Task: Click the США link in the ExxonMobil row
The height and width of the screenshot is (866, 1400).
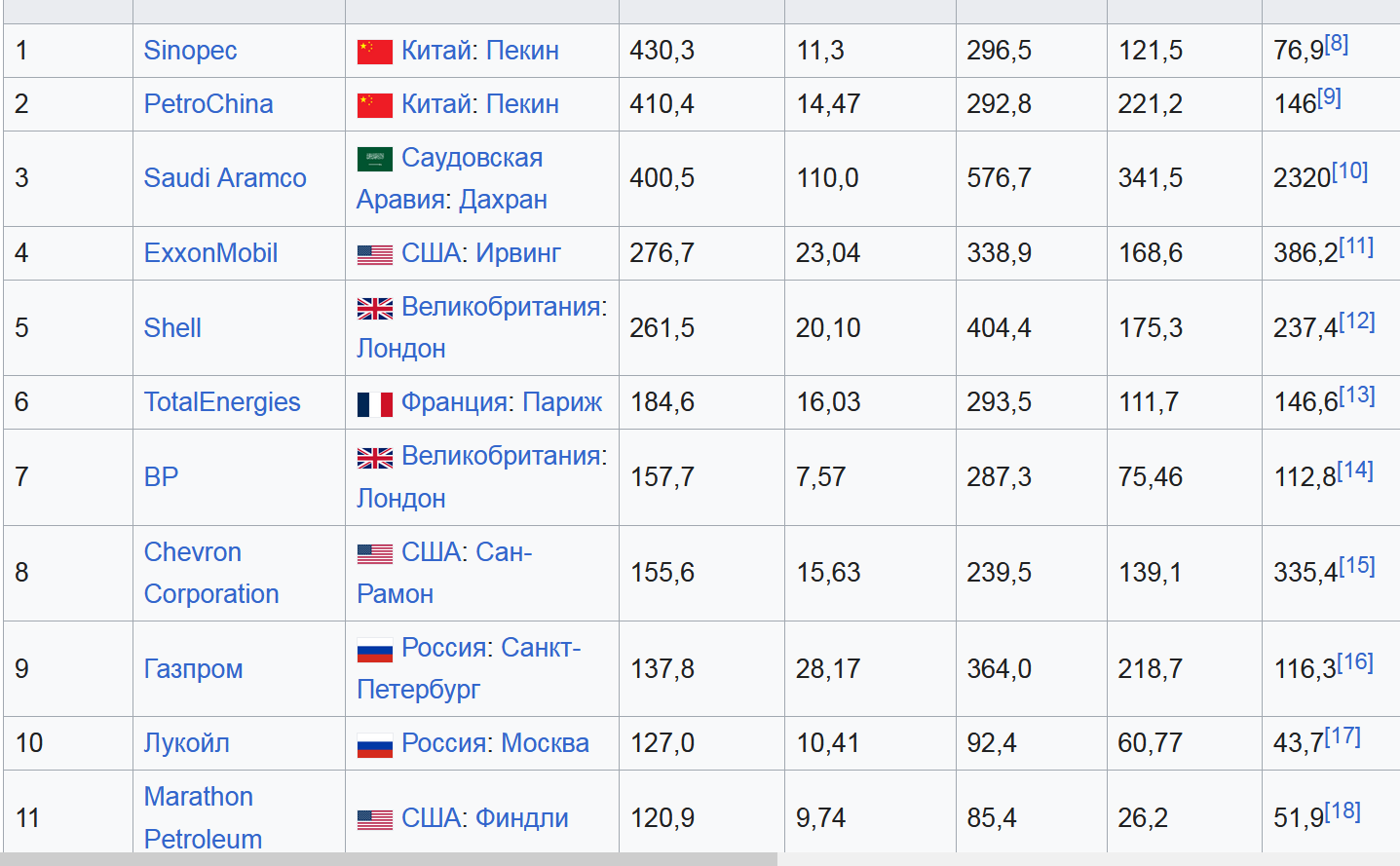Action: [433, 253]
